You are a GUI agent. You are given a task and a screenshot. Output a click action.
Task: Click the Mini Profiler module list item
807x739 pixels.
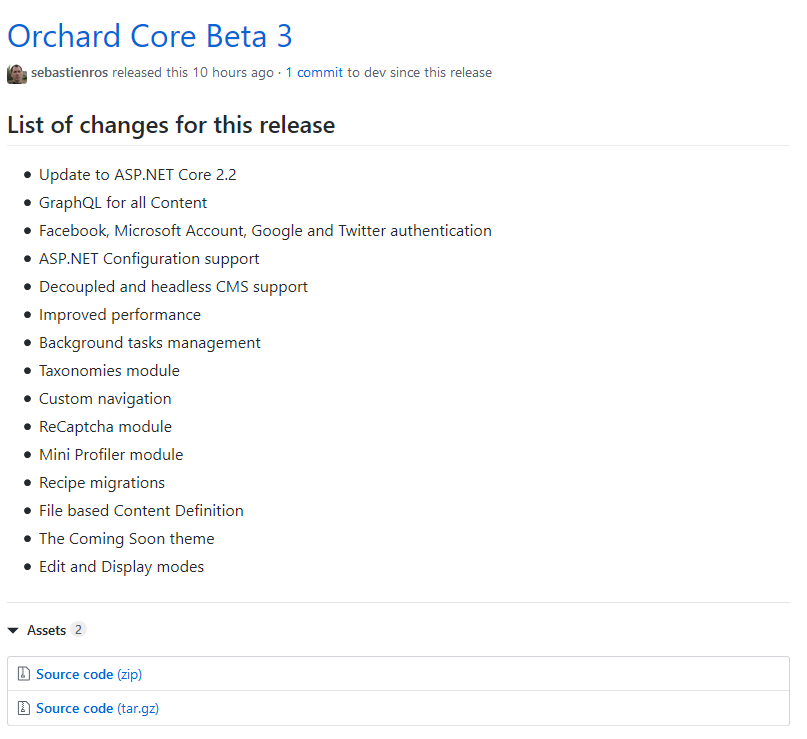click(x=111, y=454)
